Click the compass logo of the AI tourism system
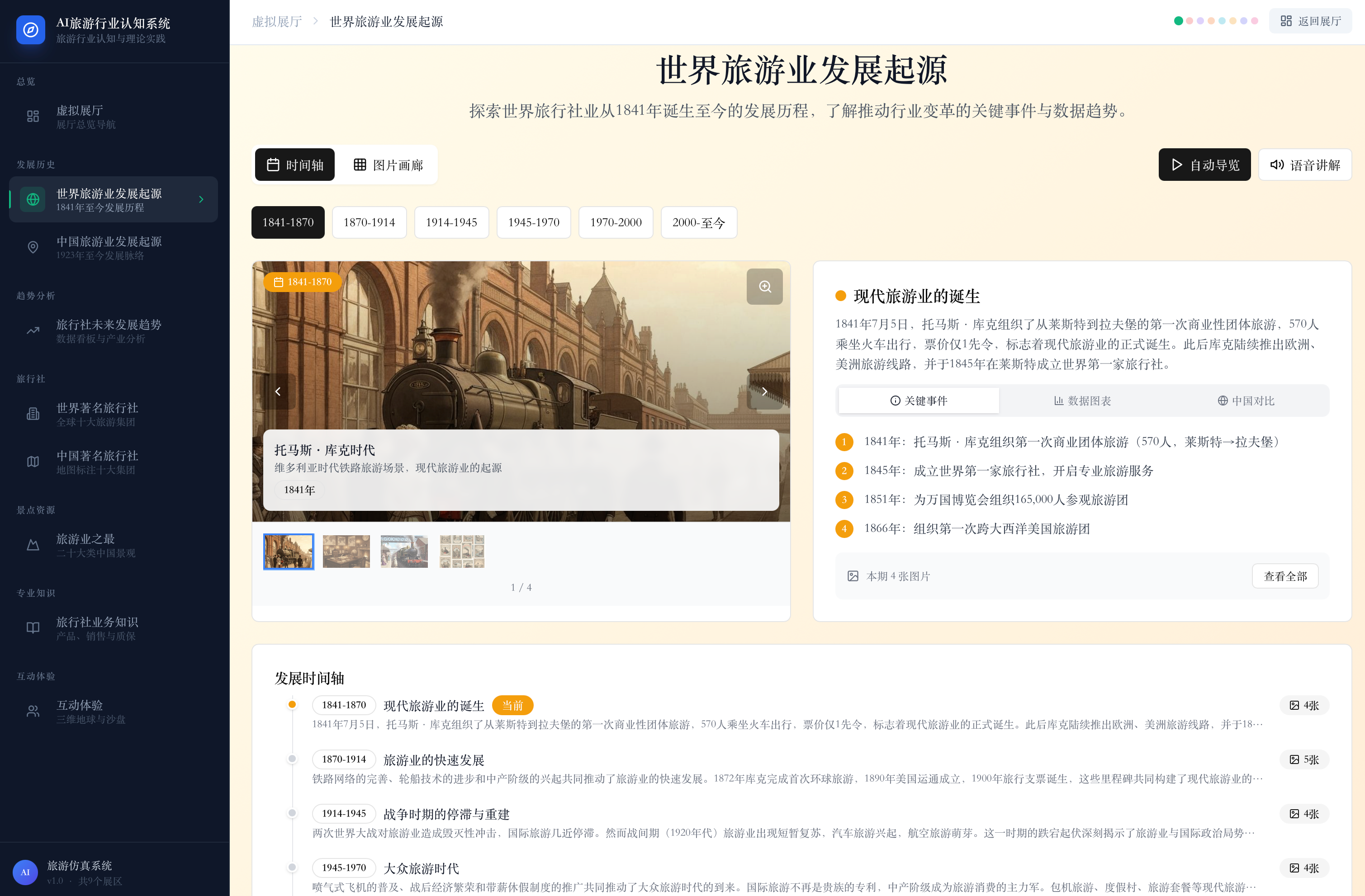The height and width of the screenshot is (896, 1365). tap(31, 30)
